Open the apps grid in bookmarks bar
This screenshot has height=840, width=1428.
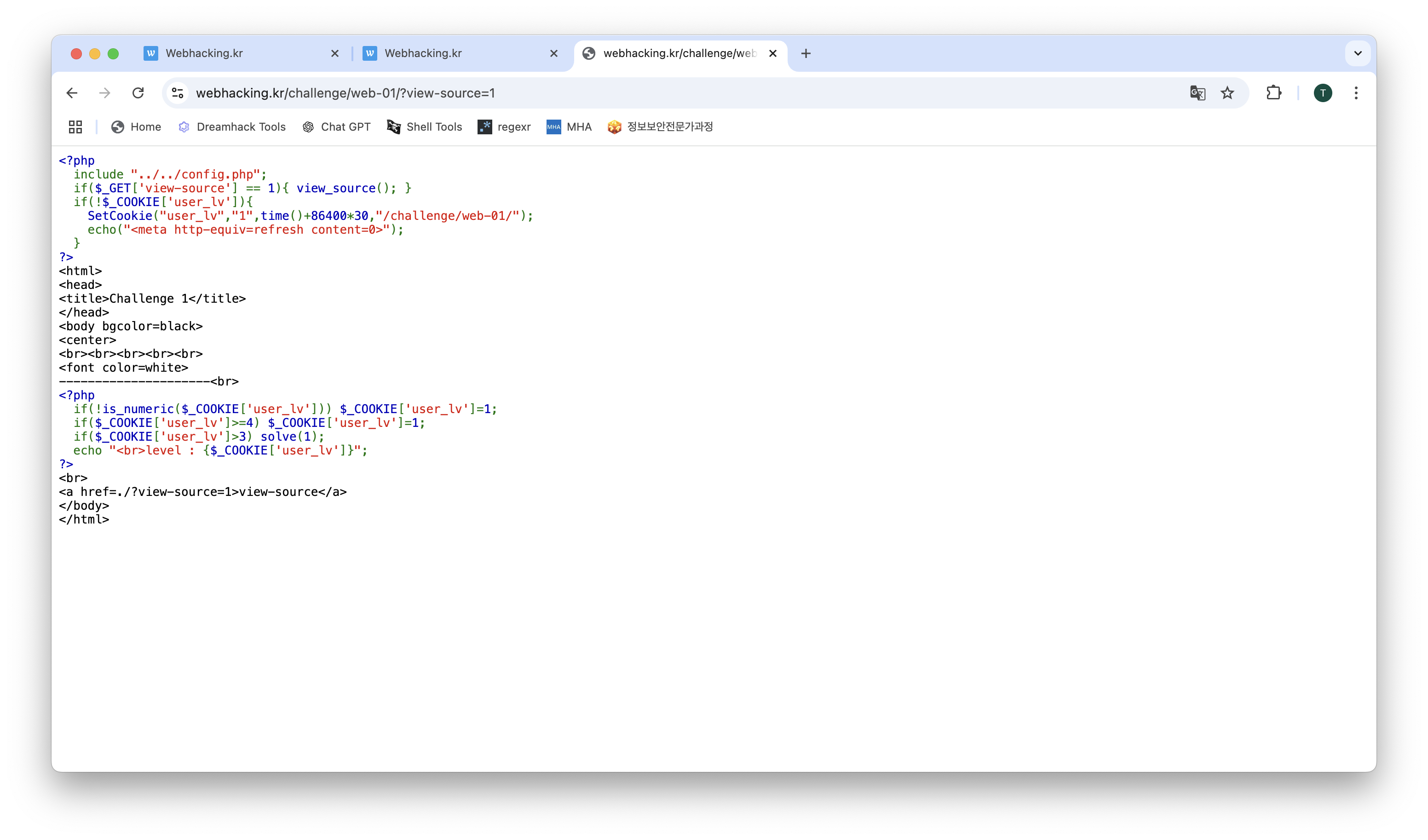[x=75, y=127]
